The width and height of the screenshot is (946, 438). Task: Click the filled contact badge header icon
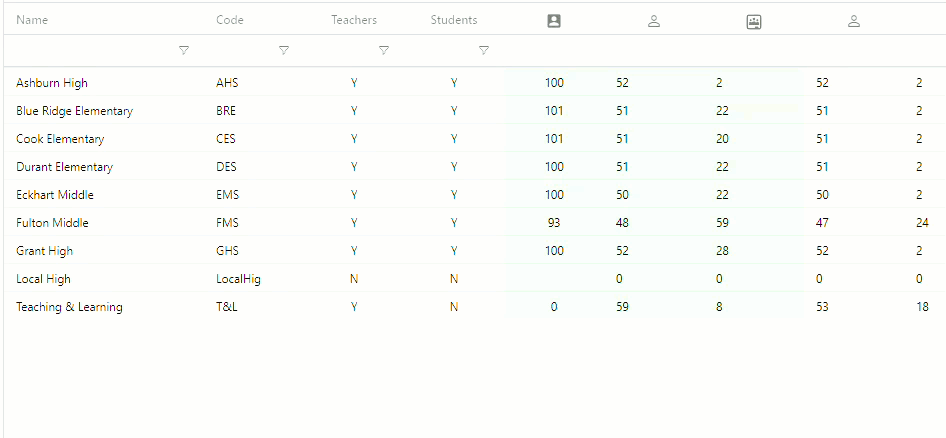(x=554, y=21)
